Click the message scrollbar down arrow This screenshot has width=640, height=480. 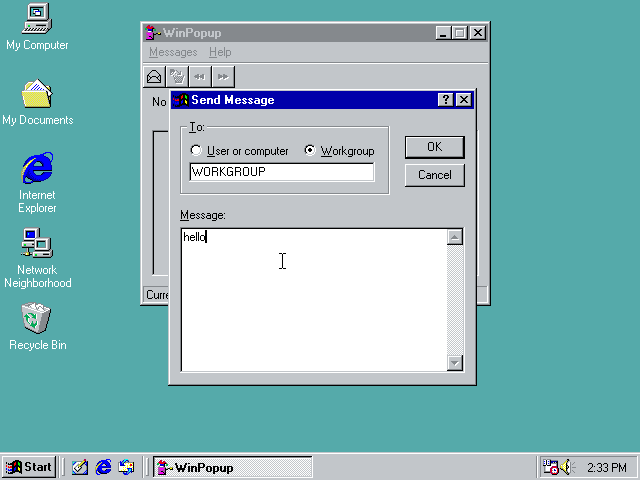pyautogui.click(x=455, y=363)
